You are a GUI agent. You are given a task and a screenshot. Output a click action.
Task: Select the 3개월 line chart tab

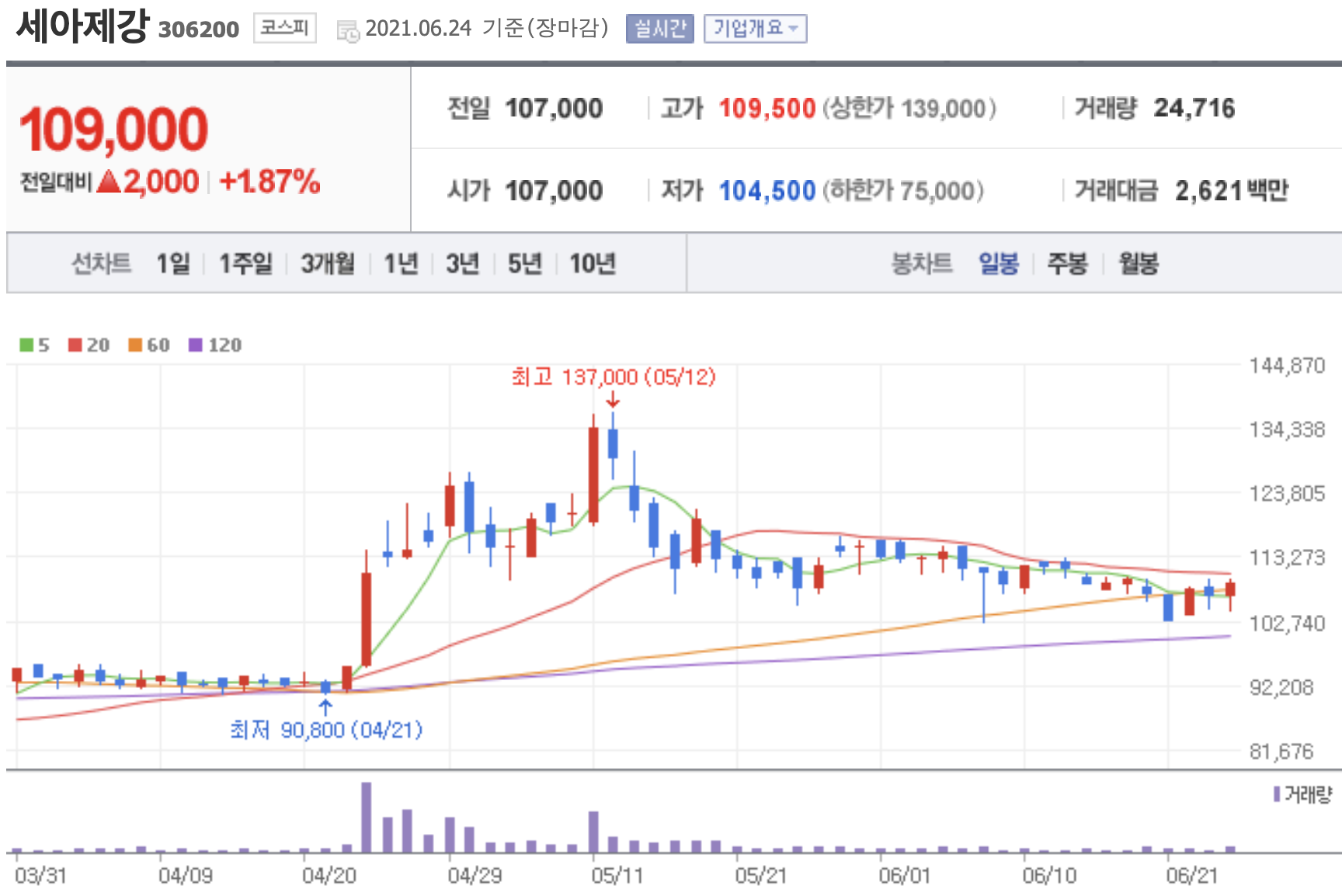(328, 263)
